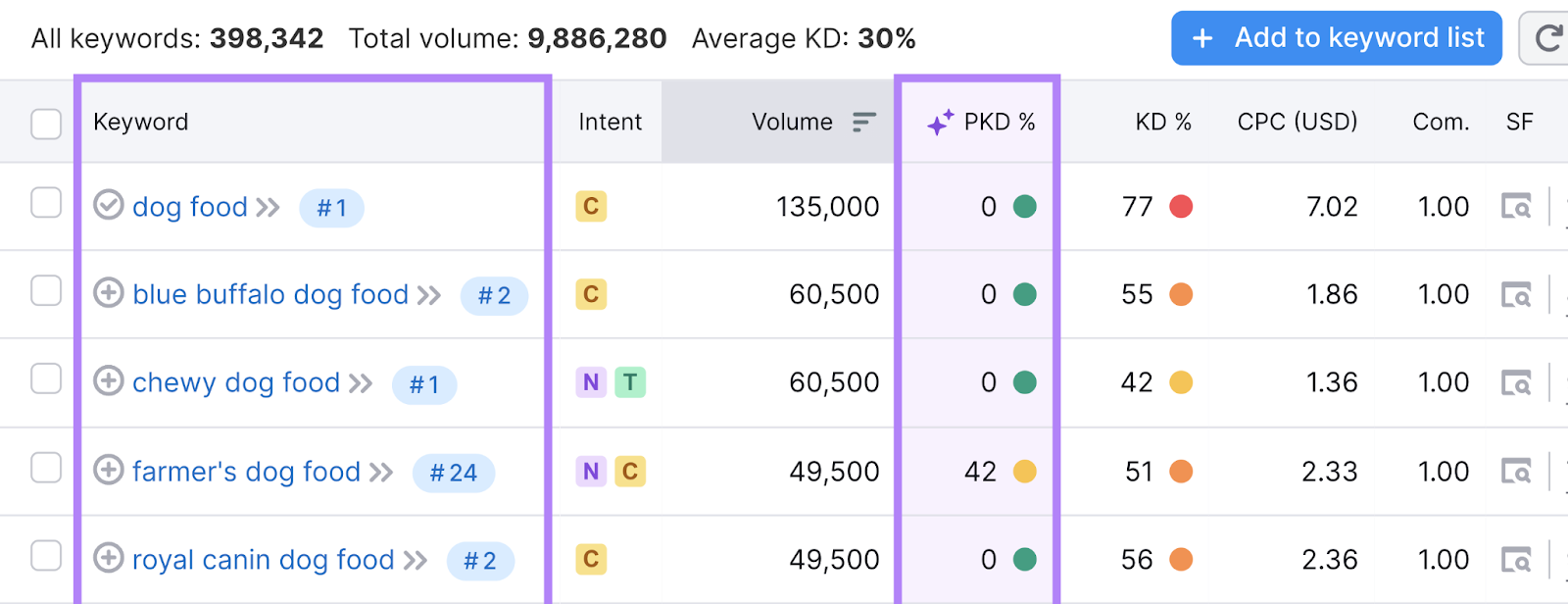This screenshot has width=1568, height=604.
Task: Check the box for dog food row
Action: (x=46, y=203)
